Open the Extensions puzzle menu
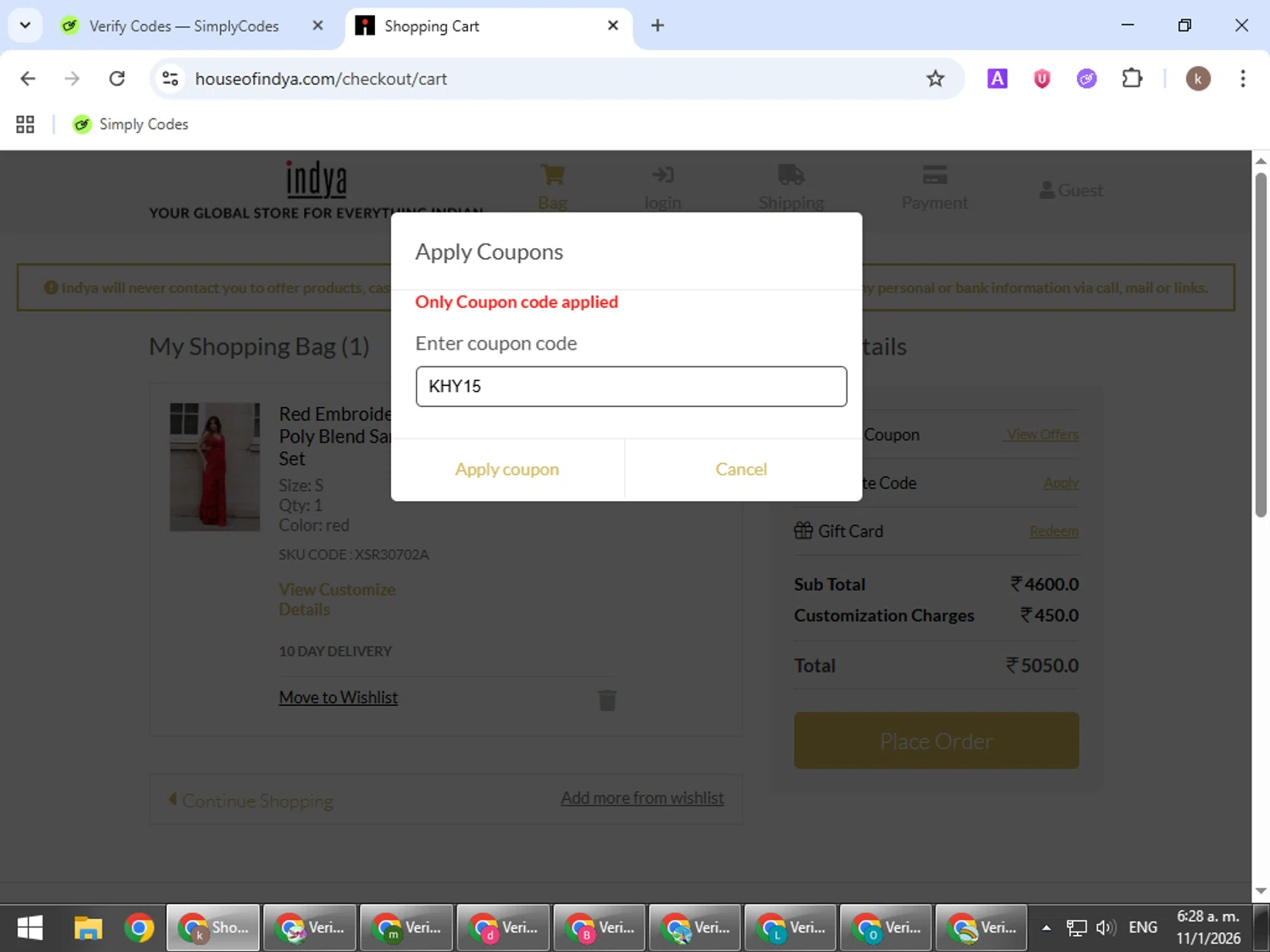The image size is (1270, 952). [1132, 79]
